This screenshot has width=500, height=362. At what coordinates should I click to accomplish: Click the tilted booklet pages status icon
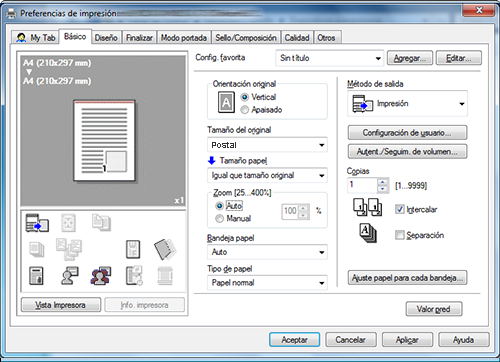pos(165,249)
